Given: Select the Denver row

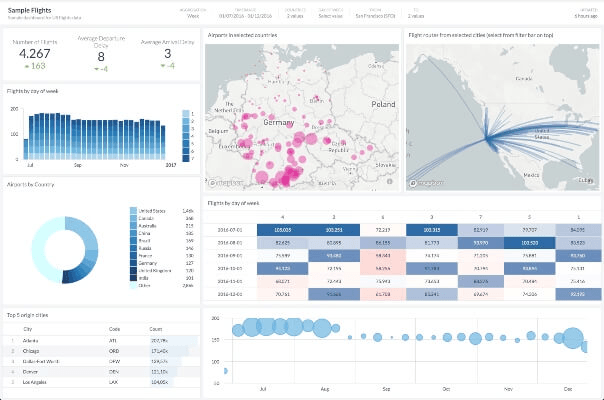Looking at the screenshot, I should (101, 372).
